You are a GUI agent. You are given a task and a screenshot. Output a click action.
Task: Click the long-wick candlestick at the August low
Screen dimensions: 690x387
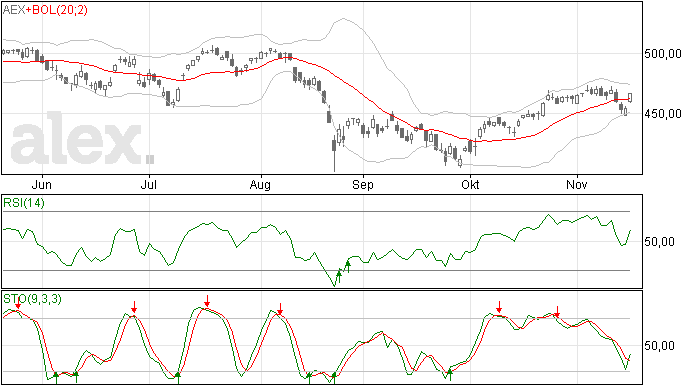pyautogui.click(x=334, y=155)
